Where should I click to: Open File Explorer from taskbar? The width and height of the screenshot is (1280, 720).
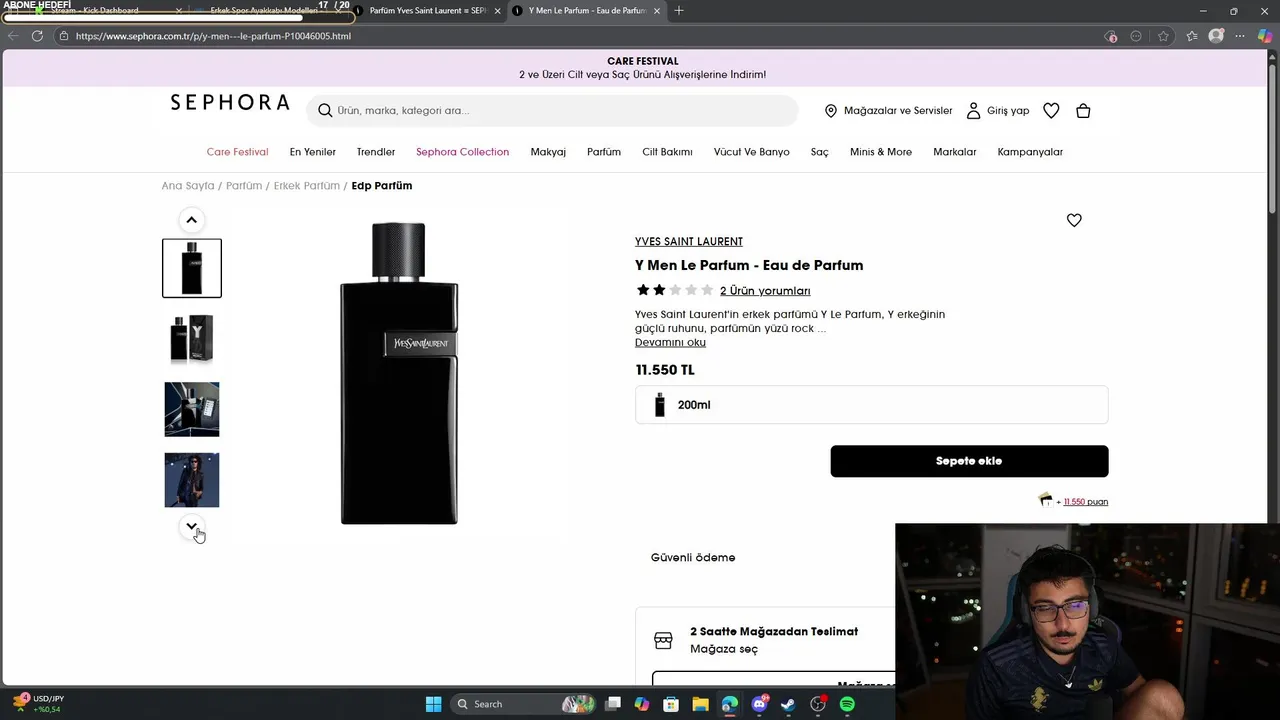click(700, 704)
